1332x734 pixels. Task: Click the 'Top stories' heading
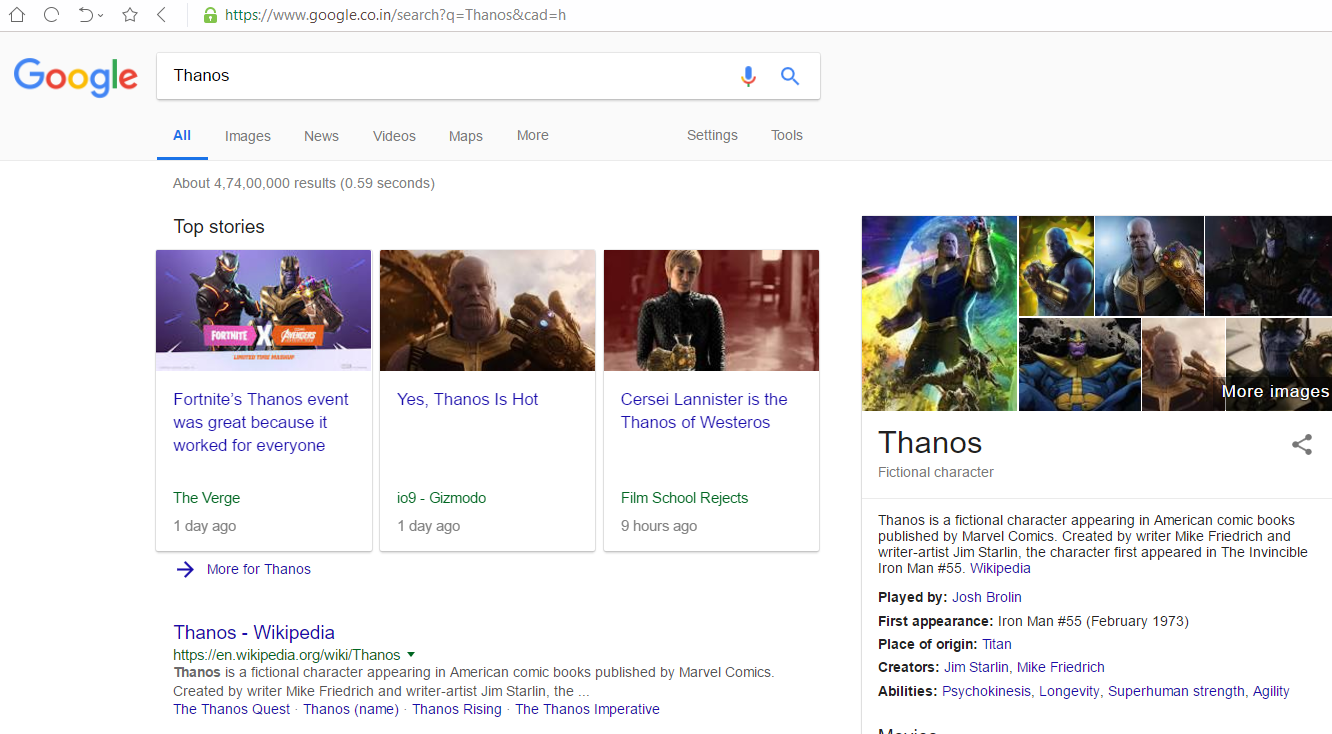click(219, 227)
